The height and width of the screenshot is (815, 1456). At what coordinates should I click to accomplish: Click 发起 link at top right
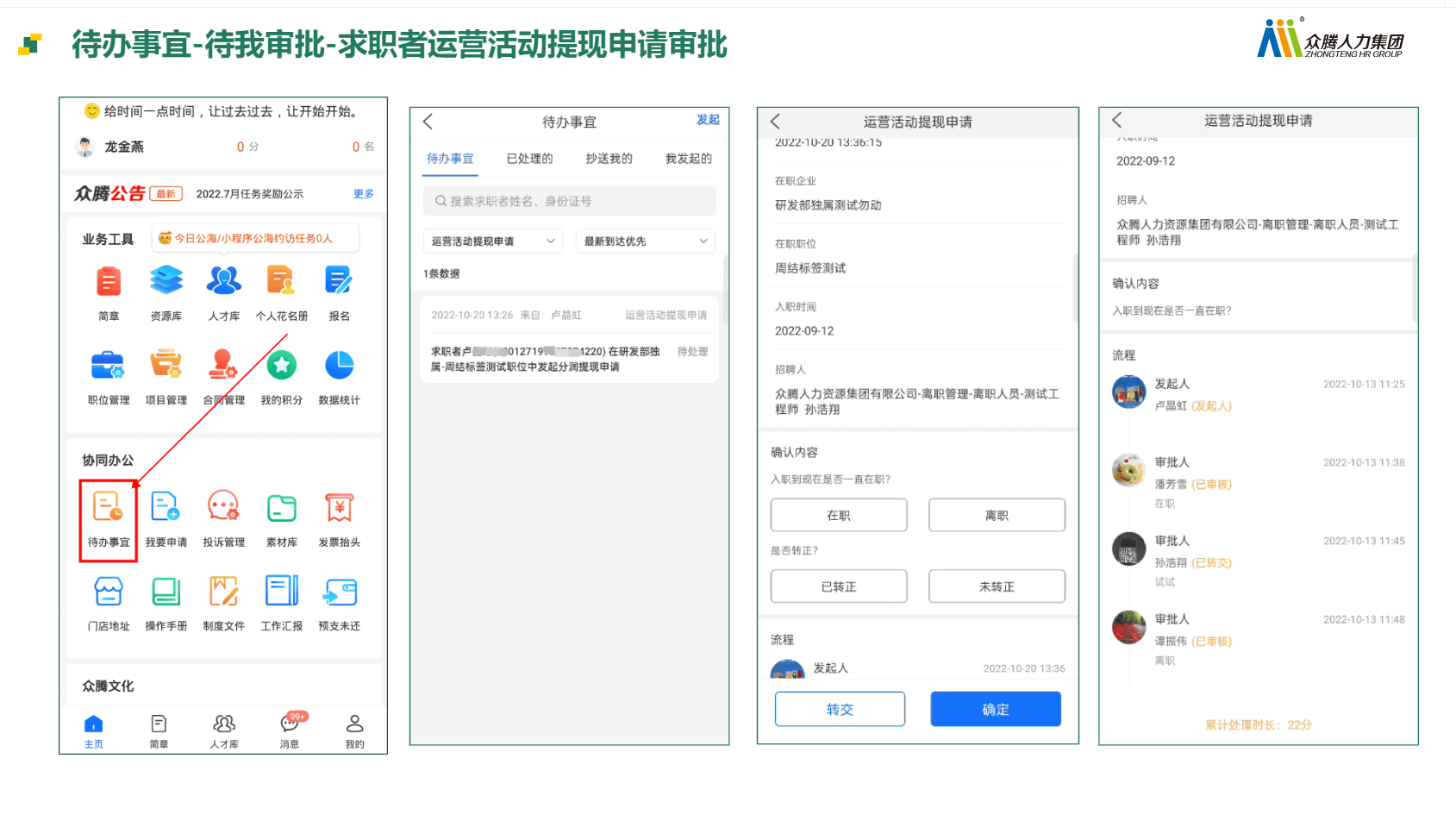pos(708,120)
